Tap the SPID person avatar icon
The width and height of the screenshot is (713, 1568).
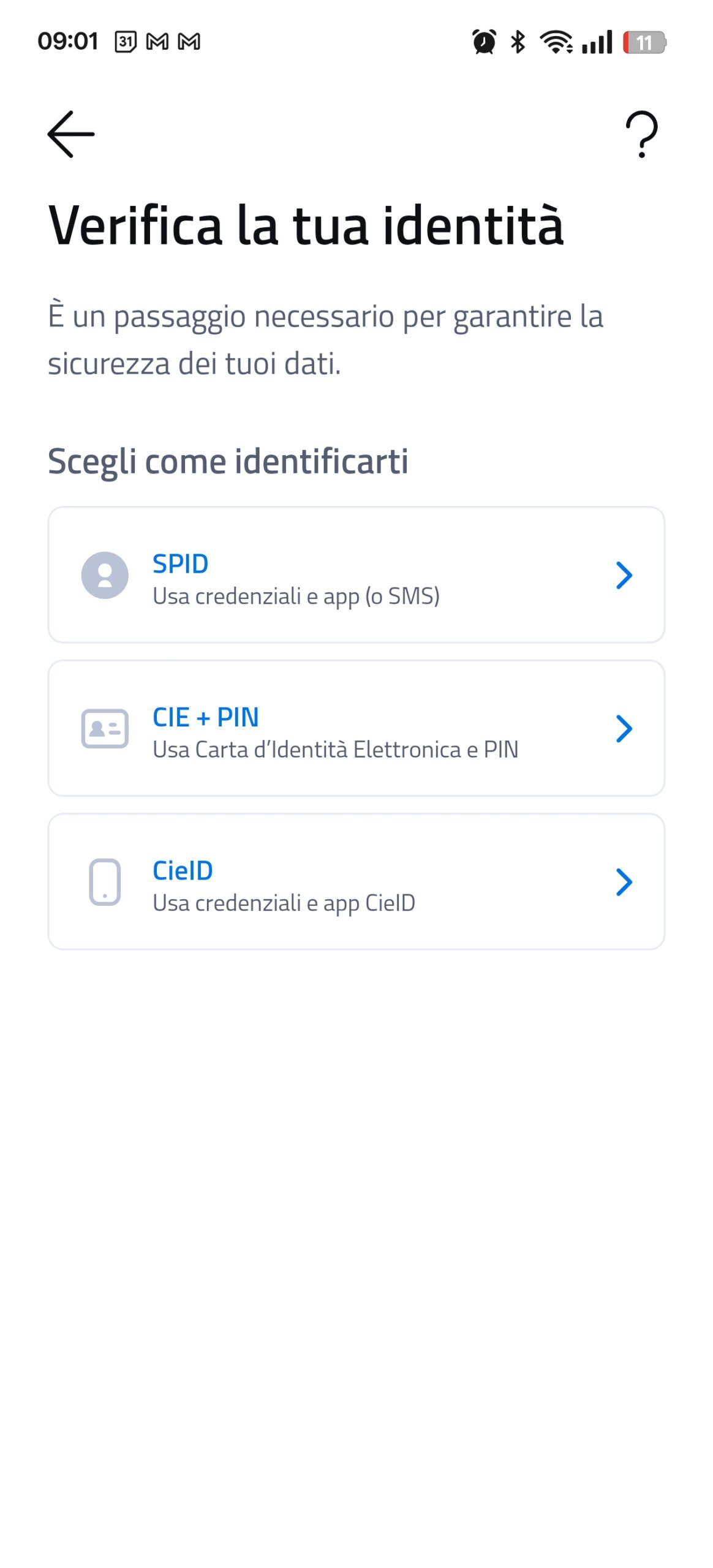pyautogui.click(x=105, y=575)
